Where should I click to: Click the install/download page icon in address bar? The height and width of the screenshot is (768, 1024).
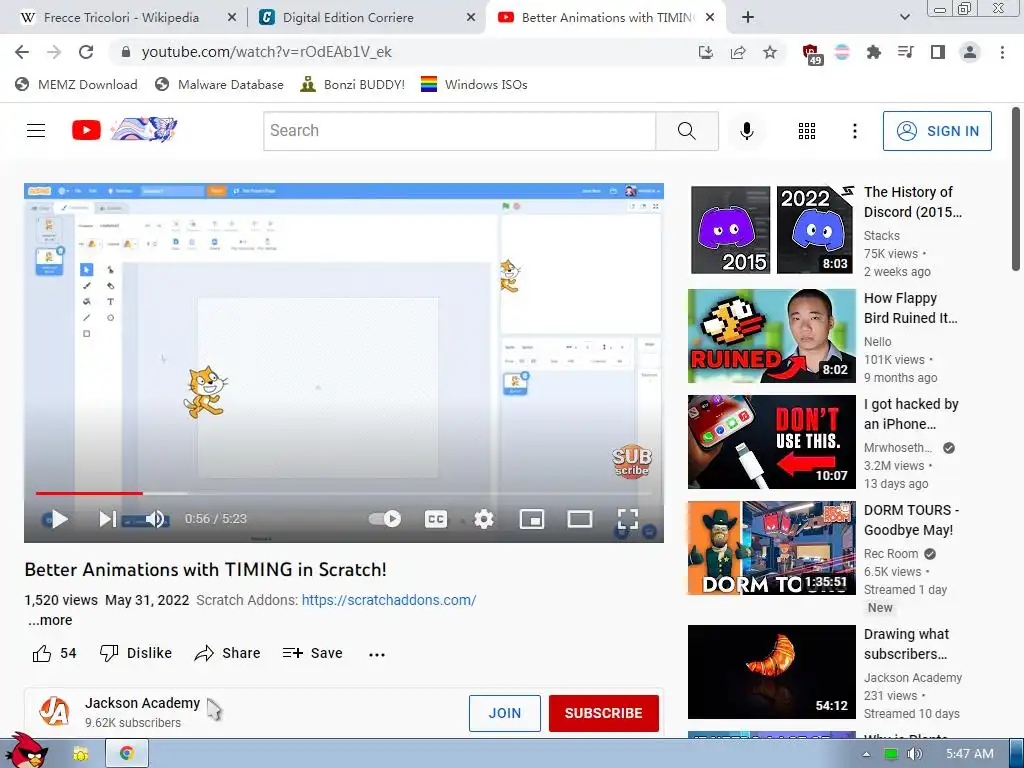click(x=705, y=52)
